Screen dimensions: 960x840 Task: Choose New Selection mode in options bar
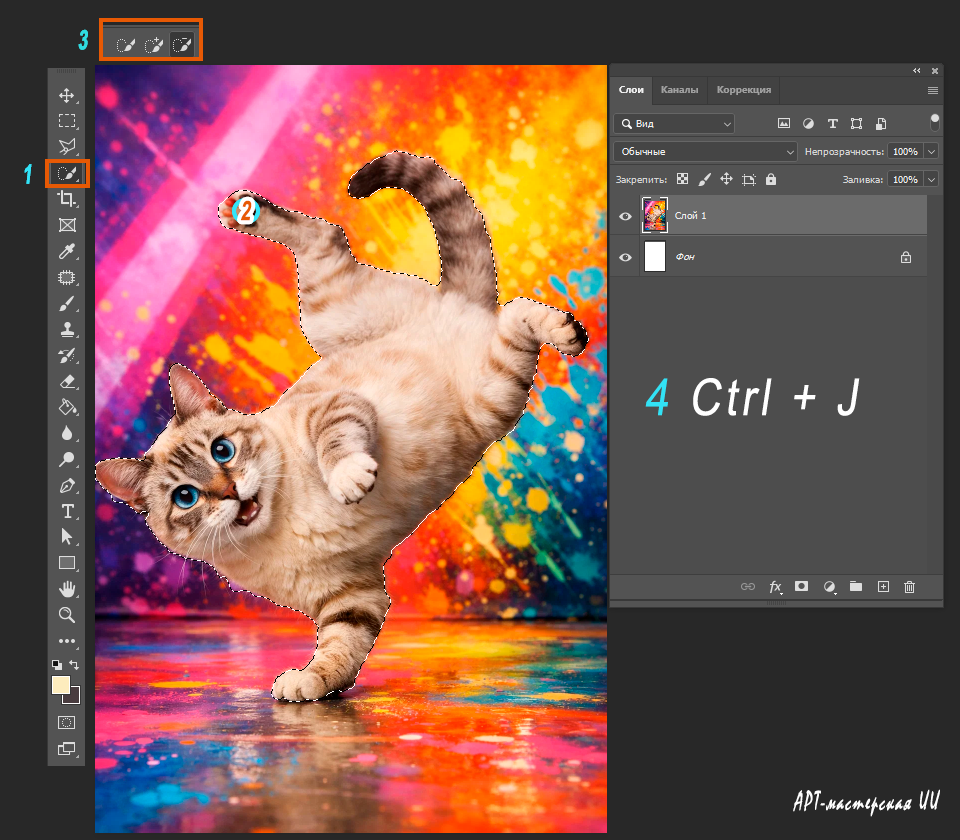tap(125, 45)
